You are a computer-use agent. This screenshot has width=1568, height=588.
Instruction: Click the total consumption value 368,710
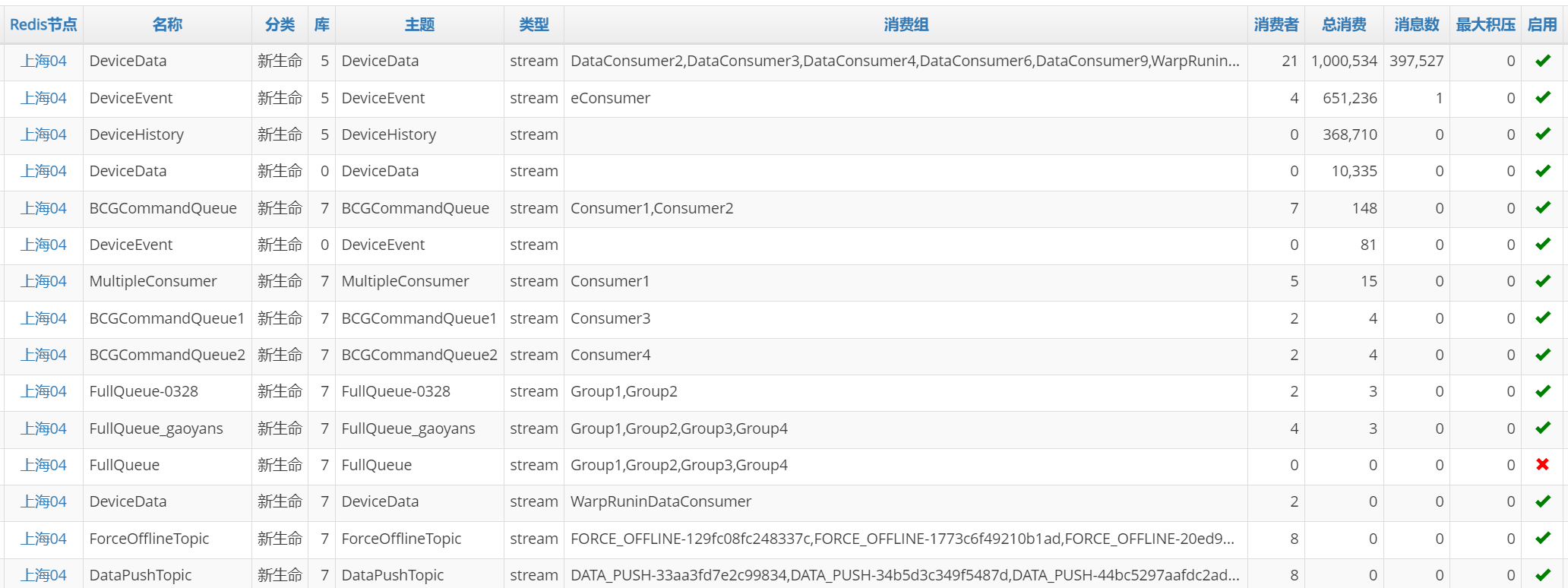(x=1350, y=134)
